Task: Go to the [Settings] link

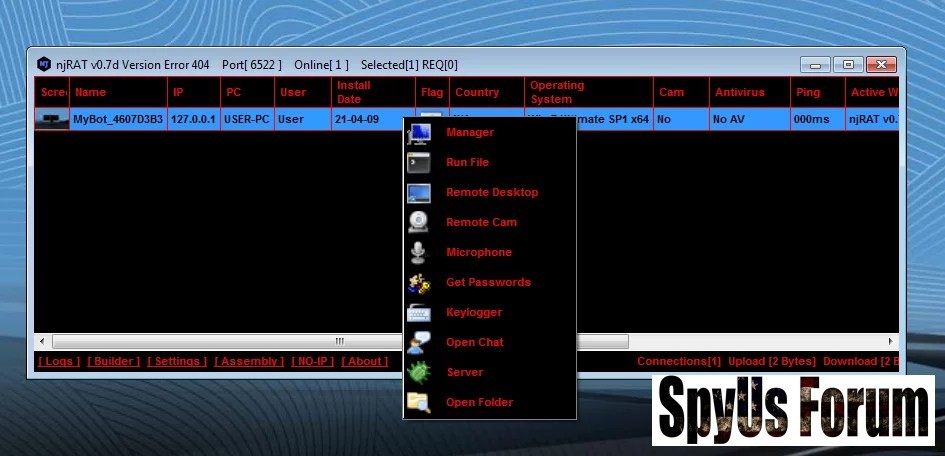Action: [x=177, y=361]
